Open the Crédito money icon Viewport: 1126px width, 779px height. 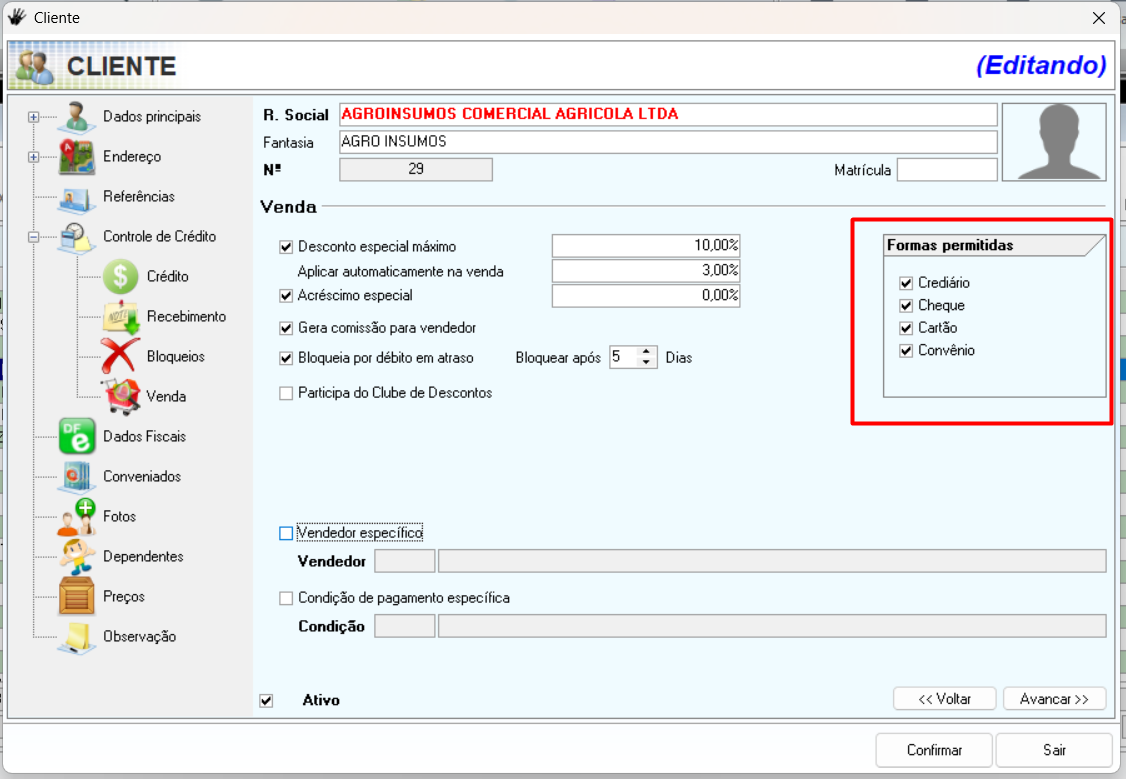coord(120,277)
